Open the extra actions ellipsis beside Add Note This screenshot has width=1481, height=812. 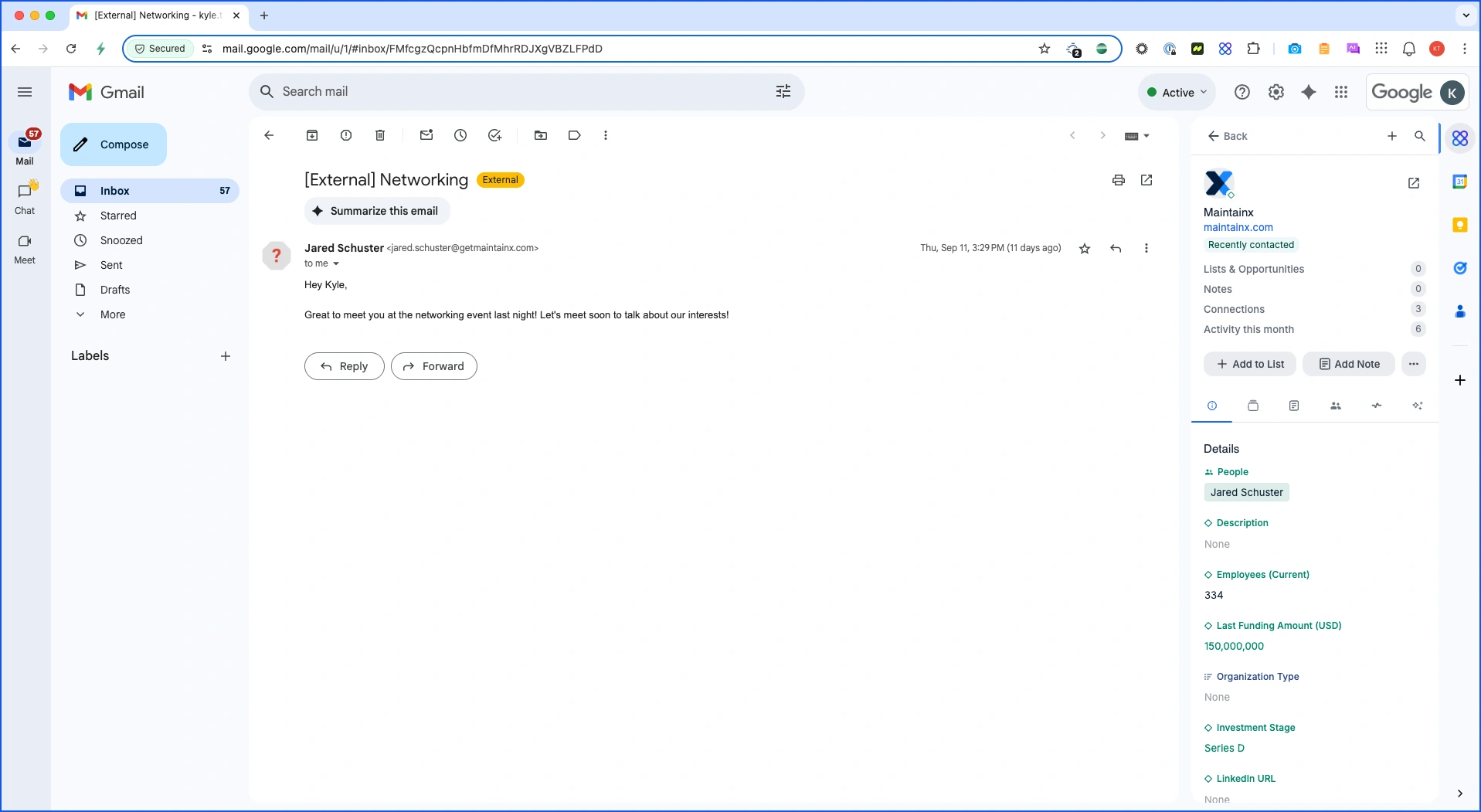click(1414, 364)
